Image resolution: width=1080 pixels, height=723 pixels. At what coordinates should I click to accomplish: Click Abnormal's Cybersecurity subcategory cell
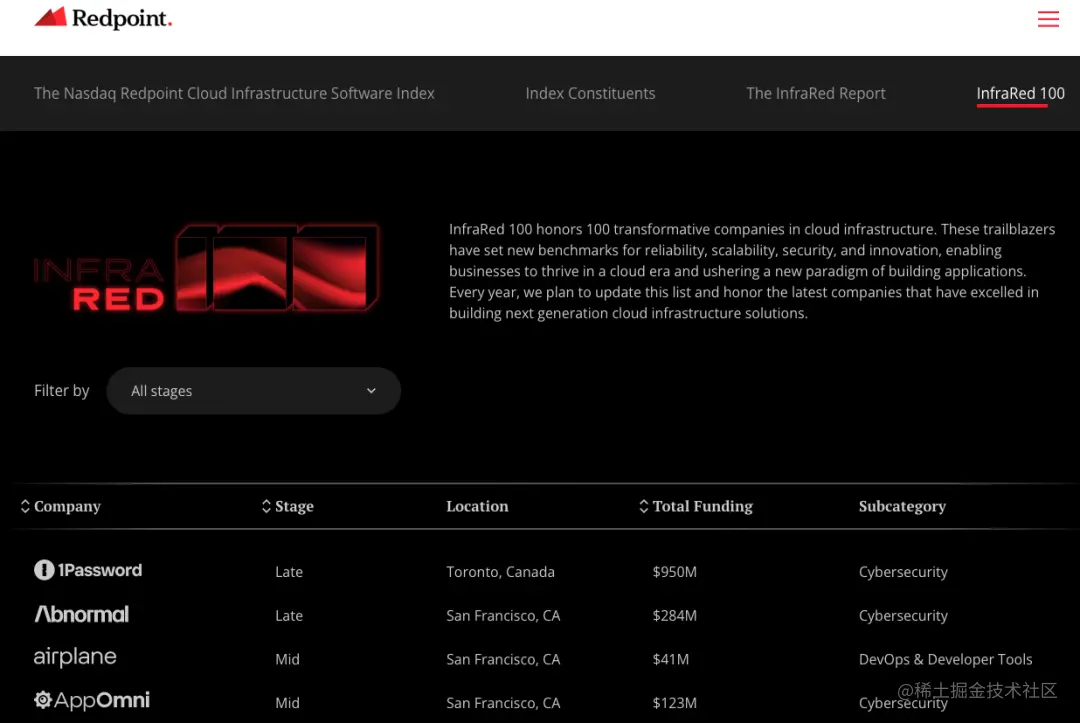[x=903, y=616]
